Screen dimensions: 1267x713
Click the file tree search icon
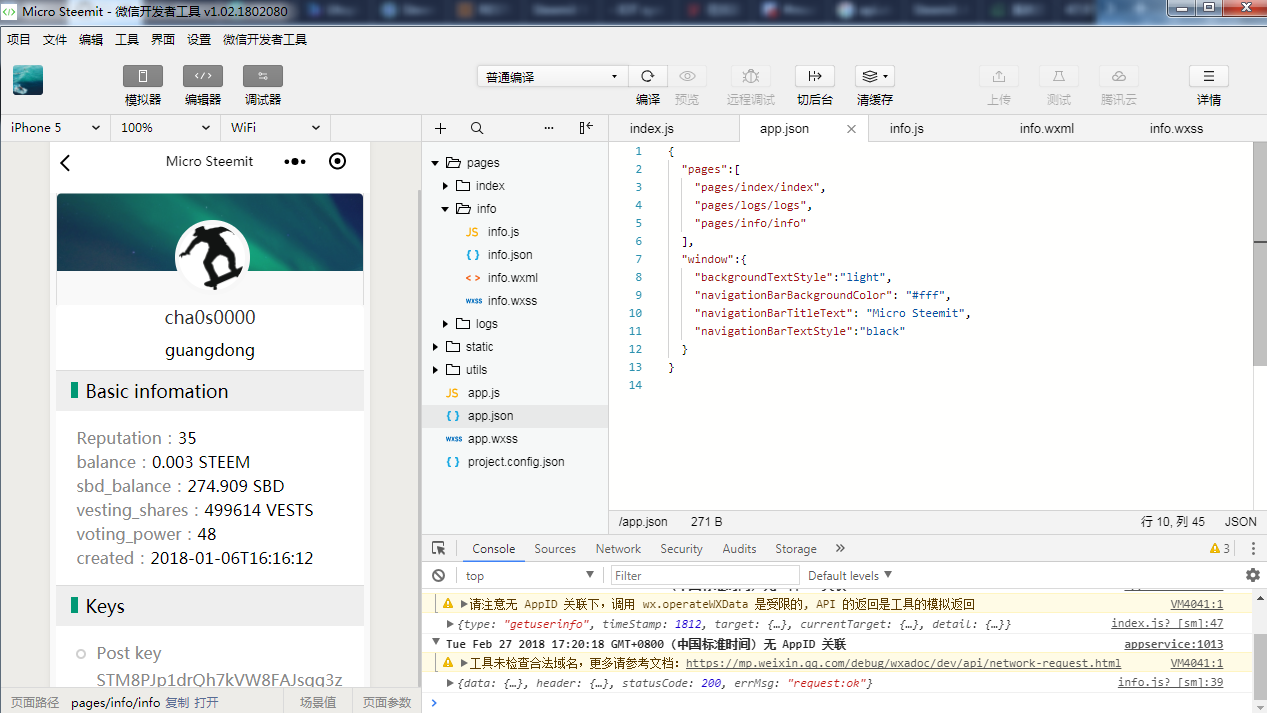coord(477,128)
